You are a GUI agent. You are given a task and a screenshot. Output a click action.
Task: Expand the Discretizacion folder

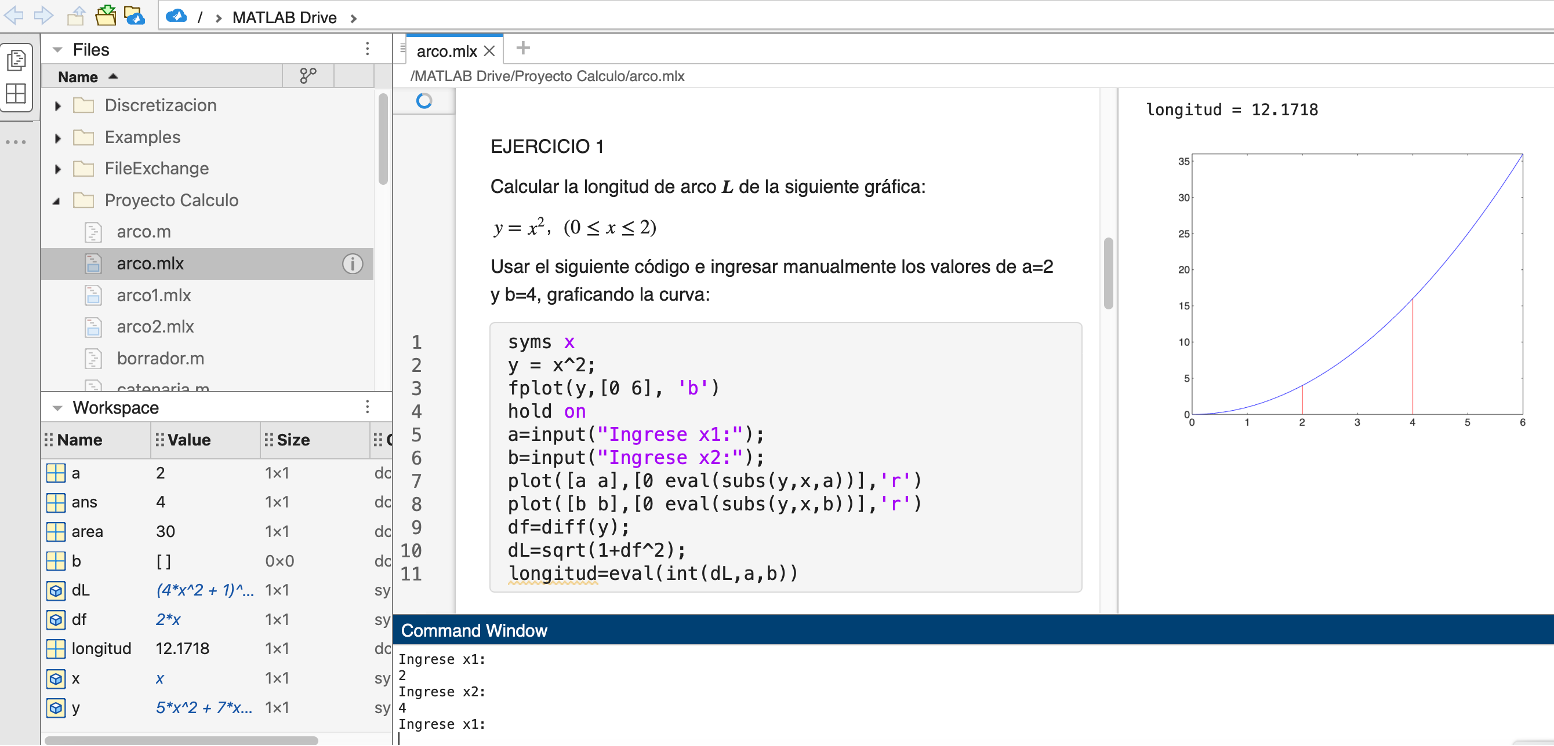point(58,105)
